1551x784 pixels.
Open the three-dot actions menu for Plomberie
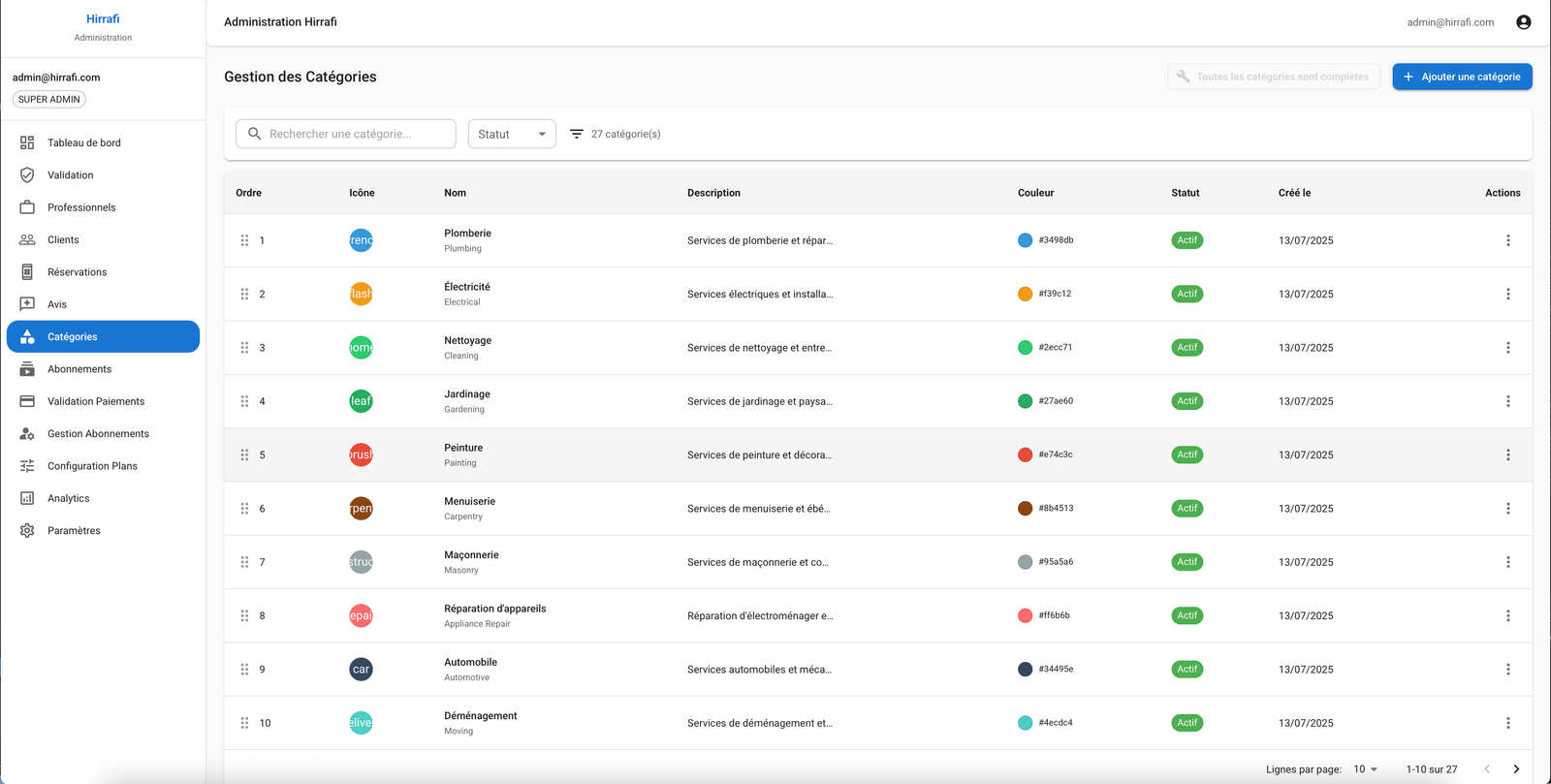tap(1507, 240)
